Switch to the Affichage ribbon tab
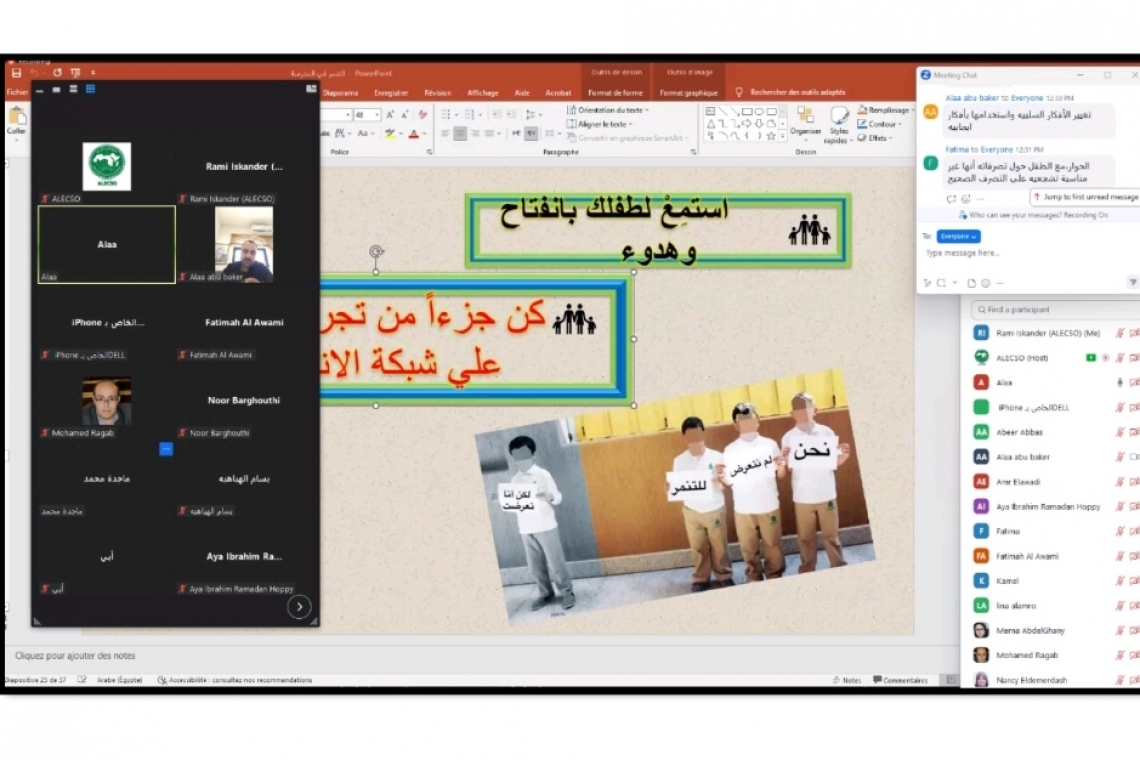The width and height of the screenshot is (1140, 760). [x=483, y=93]
